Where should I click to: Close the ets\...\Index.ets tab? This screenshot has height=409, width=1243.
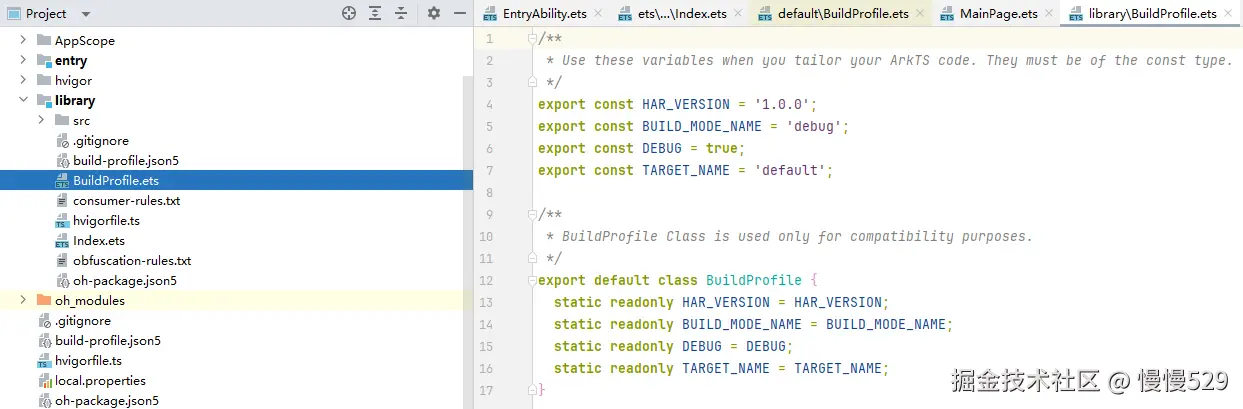pyautogui.click(x=737, y=13)
